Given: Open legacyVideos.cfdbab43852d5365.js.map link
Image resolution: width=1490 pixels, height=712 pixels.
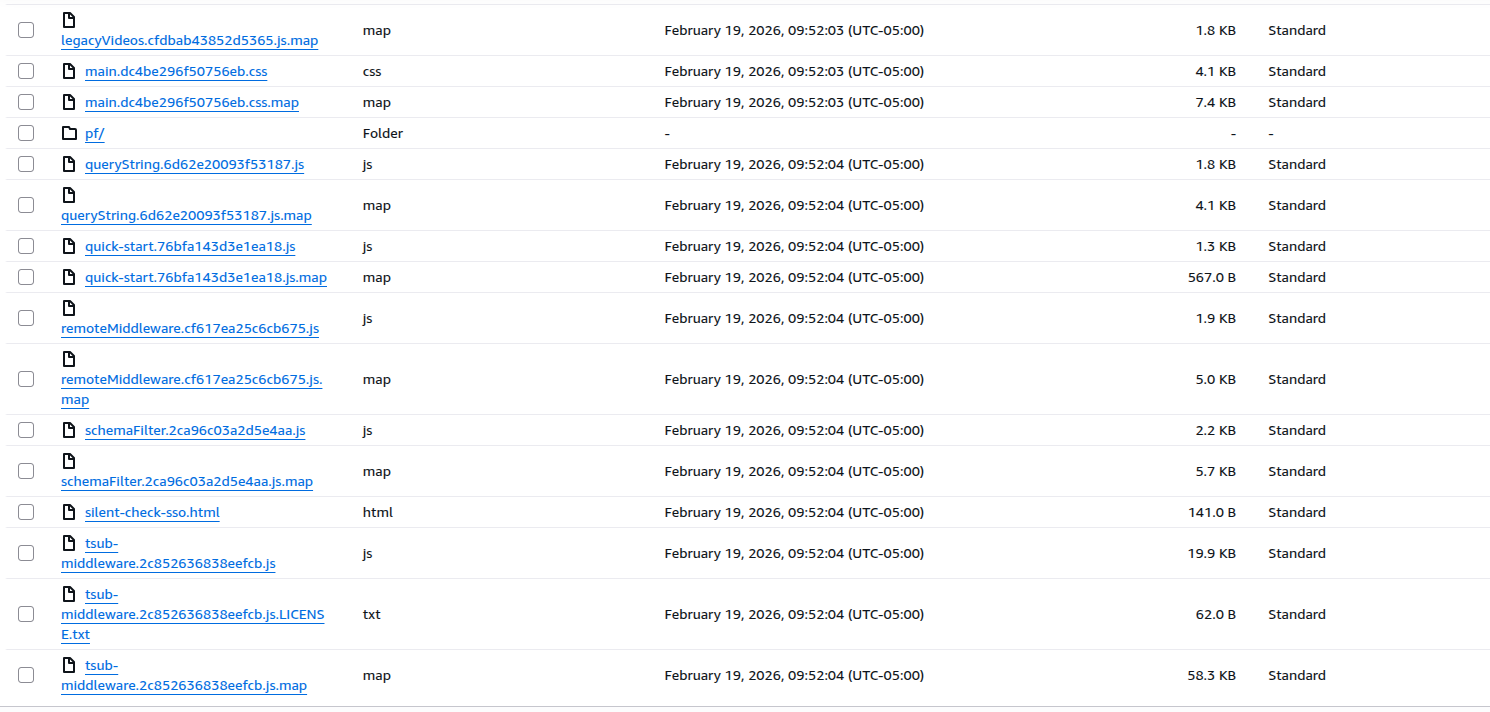Looking at the screenshot, I should click(x=190, y=41).
